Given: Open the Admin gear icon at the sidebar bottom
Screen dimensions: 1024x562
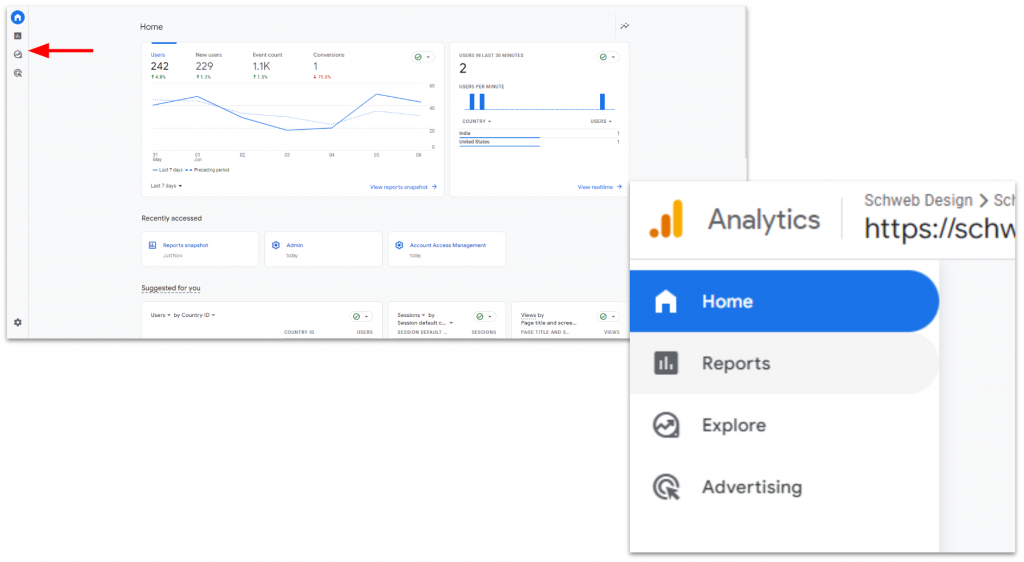Looking at the screenshot, I should pos(18,322).
